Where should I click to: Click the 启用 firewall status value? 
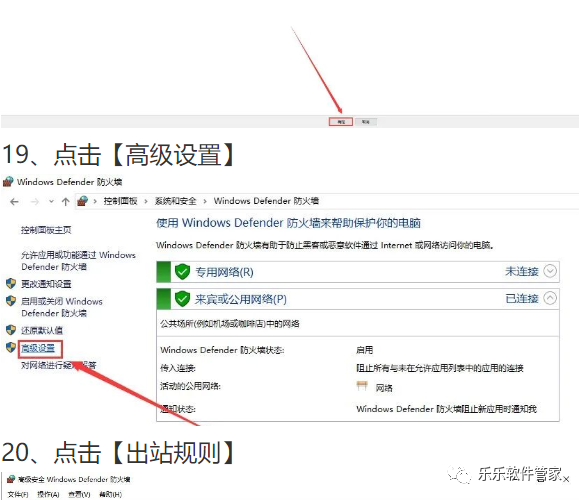[365, 350]
